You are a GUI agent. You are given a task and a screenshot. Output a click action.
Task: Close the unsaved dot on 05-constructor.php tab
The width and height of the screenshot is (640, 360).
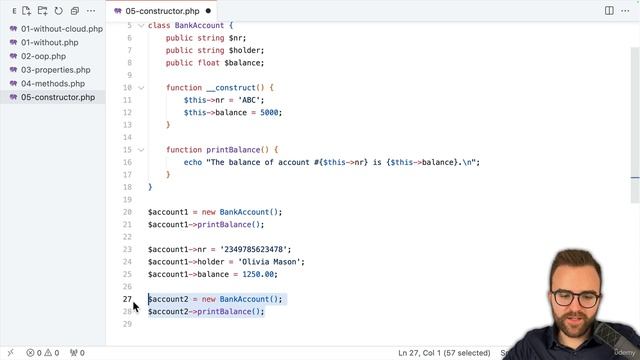209,11
